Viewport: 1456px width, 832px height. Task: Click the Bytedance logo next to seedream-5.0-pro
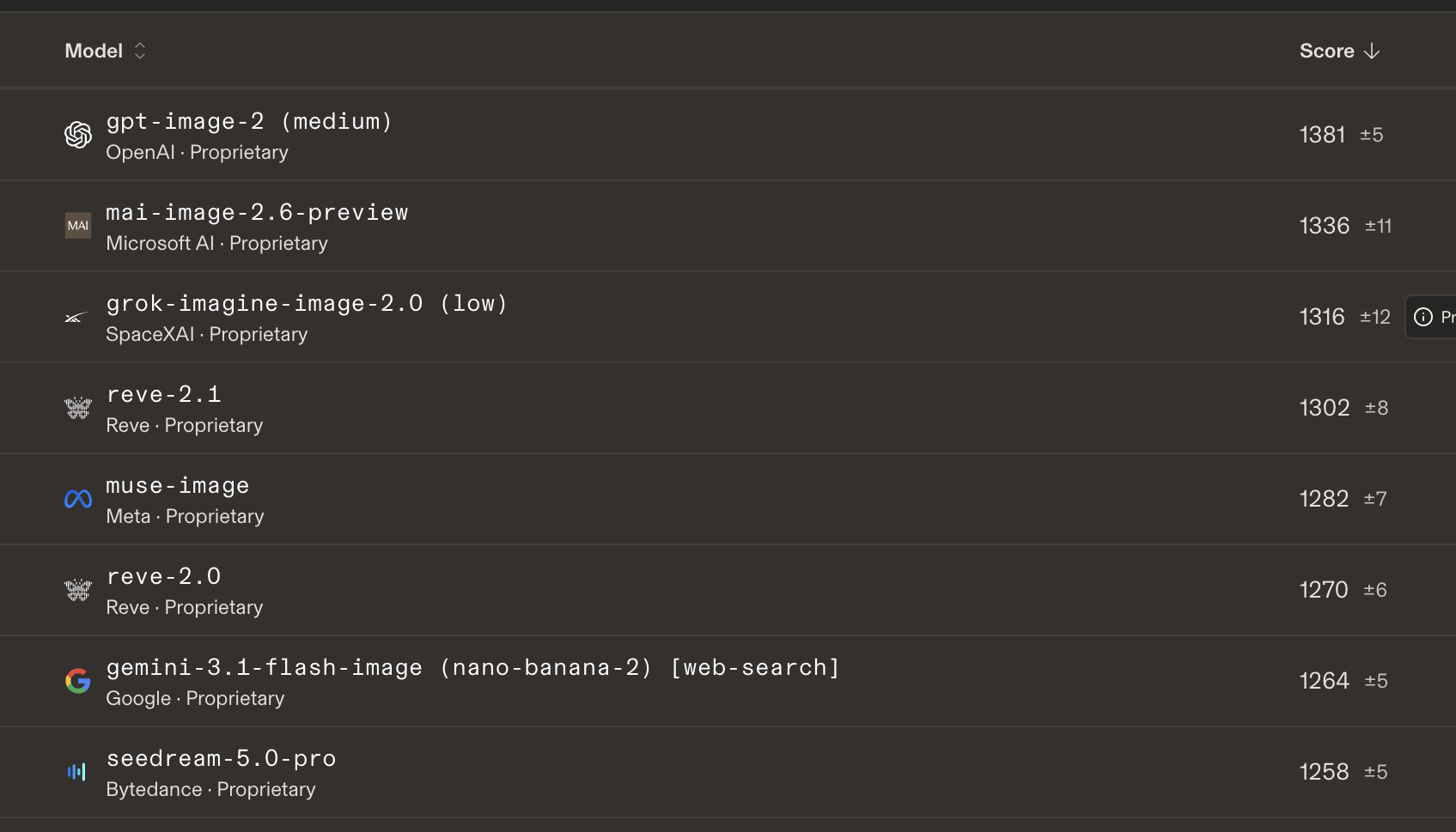pos(77,772)
